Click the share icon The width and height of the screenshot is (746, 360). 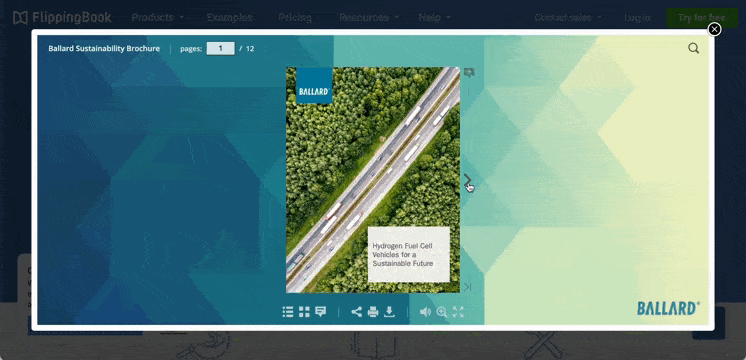356,312
